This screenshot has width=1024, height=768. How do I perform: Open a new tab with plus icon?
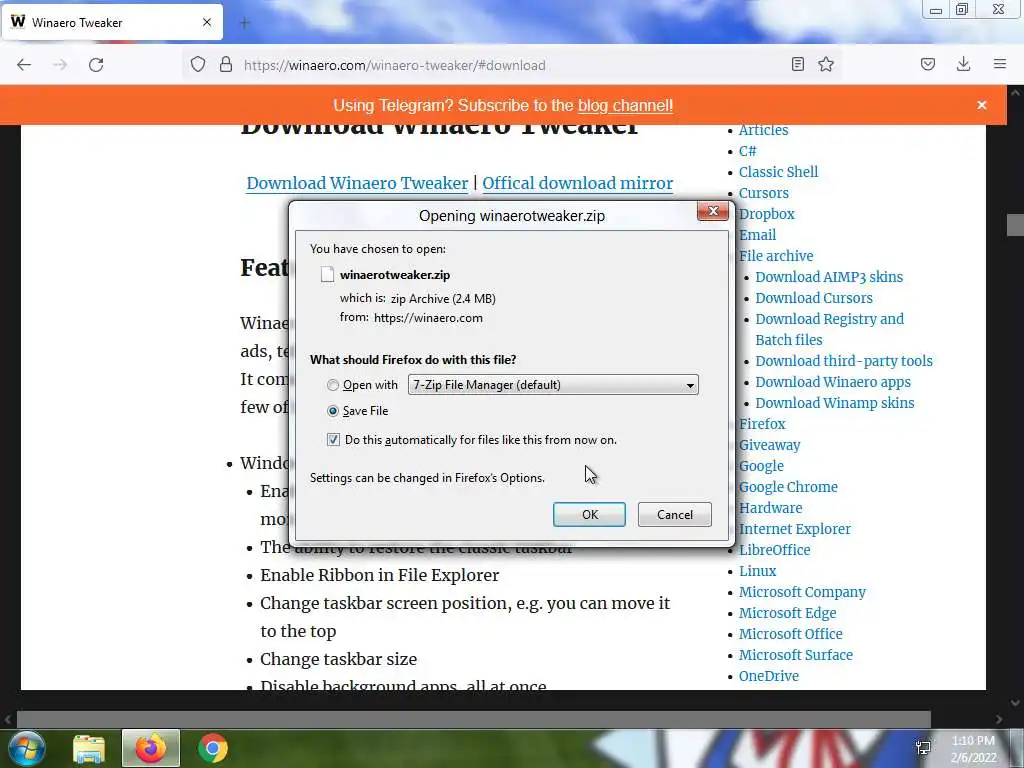click(x=245, y=24)
